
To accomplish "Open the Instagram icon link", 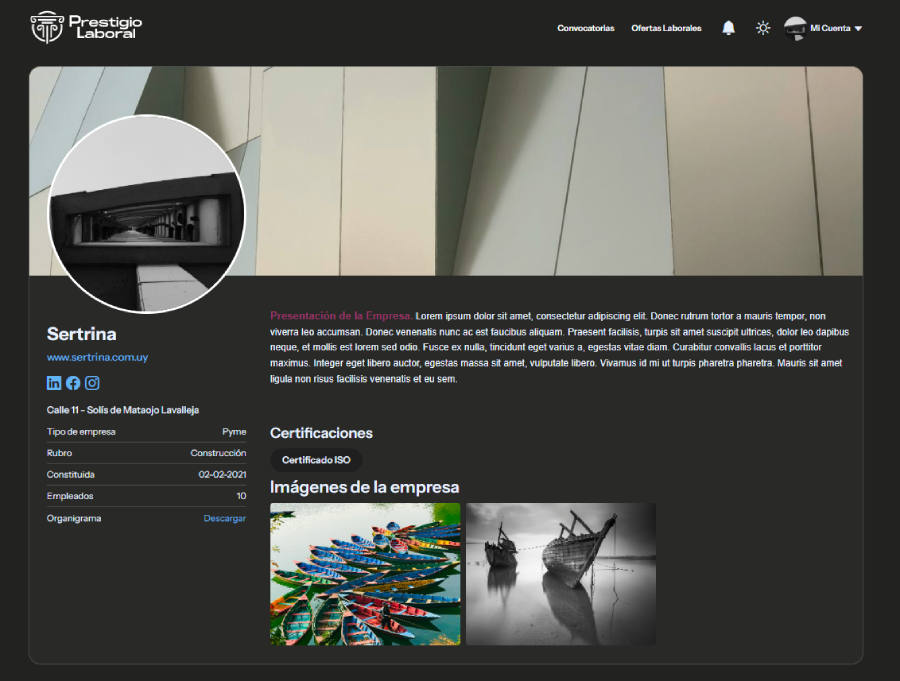I will pyautogui.click(x=92, y=383).
